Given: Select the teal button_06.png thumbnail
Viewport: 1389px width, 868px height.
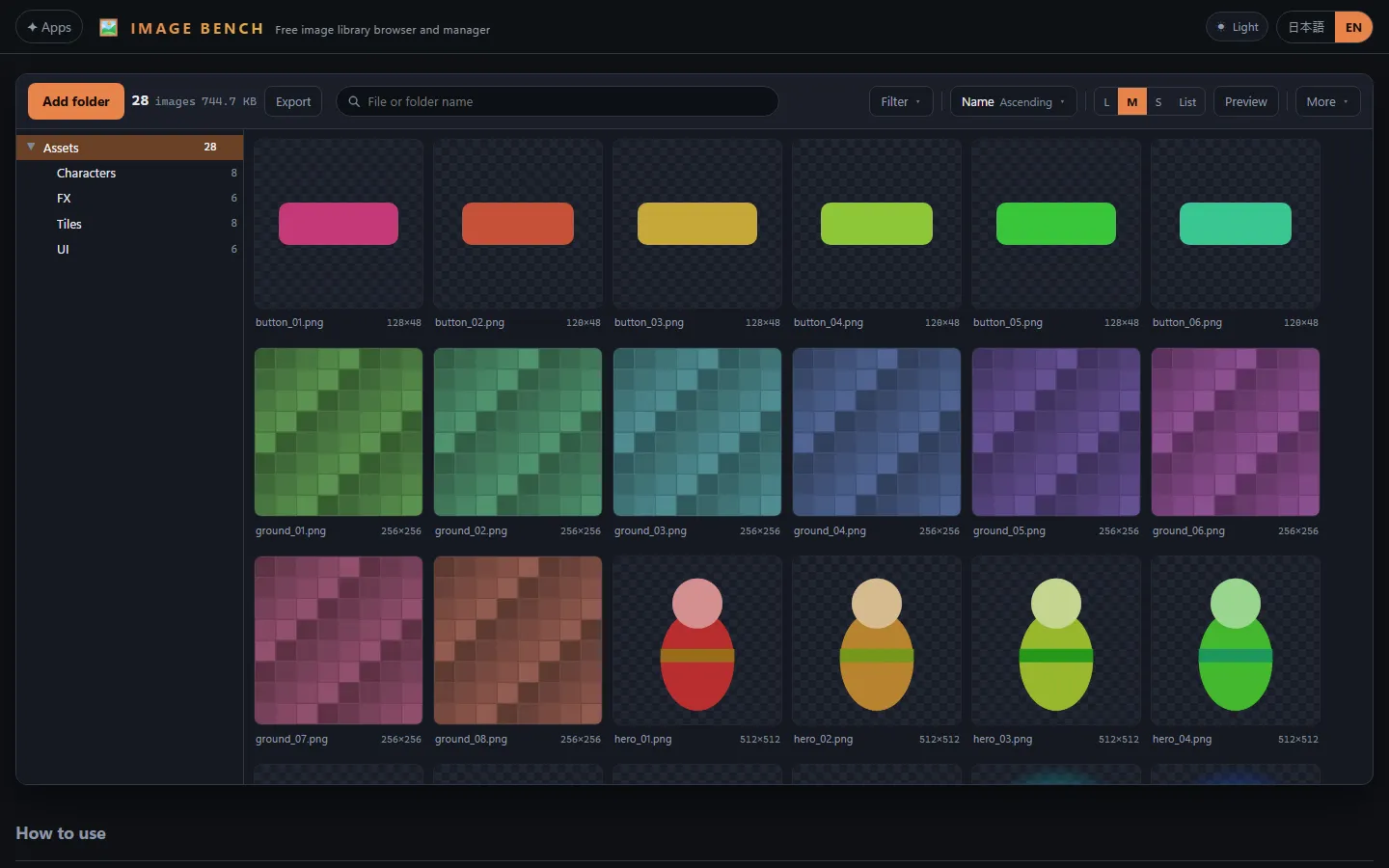Looking at the screenshot, I should click(x=1236, y=224).
